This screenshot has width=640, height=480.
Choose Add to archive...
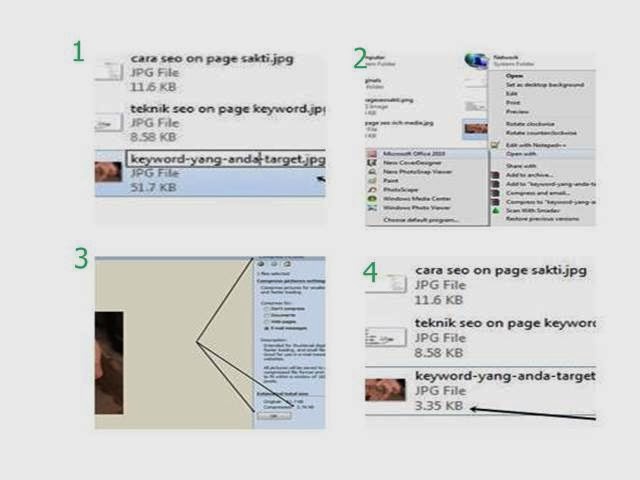529,175
